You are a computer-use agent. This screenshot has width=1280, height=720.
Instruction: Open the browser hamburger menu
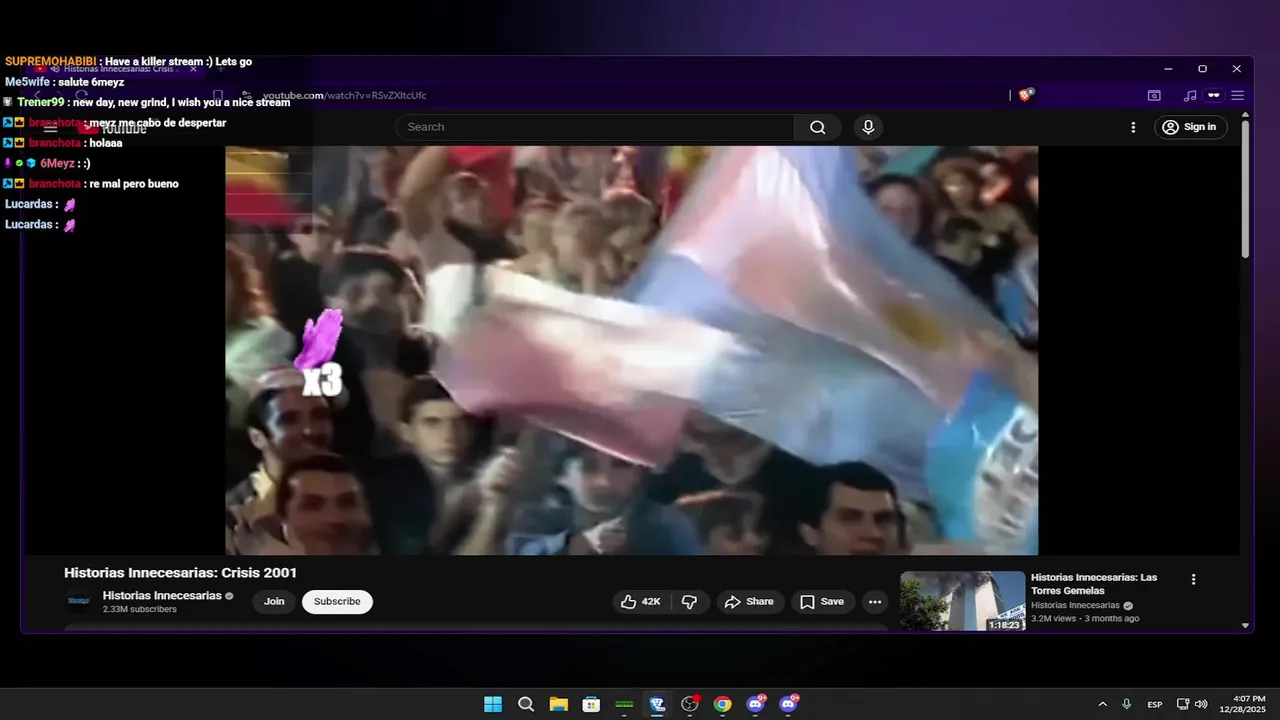[1237, 96]
